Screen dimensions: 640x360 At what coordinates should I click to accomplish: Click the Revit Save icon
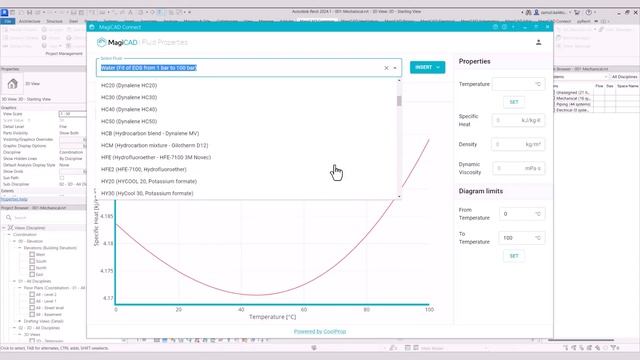tap(29, 13)
